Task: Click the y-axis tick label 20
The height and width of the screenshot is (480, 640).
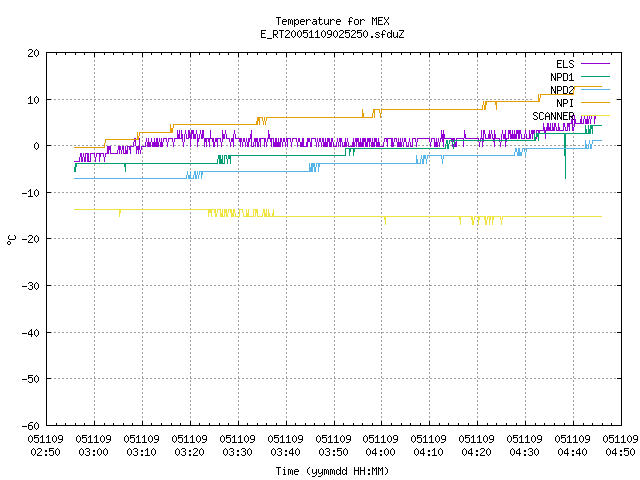Action: (x=33, y=53)
